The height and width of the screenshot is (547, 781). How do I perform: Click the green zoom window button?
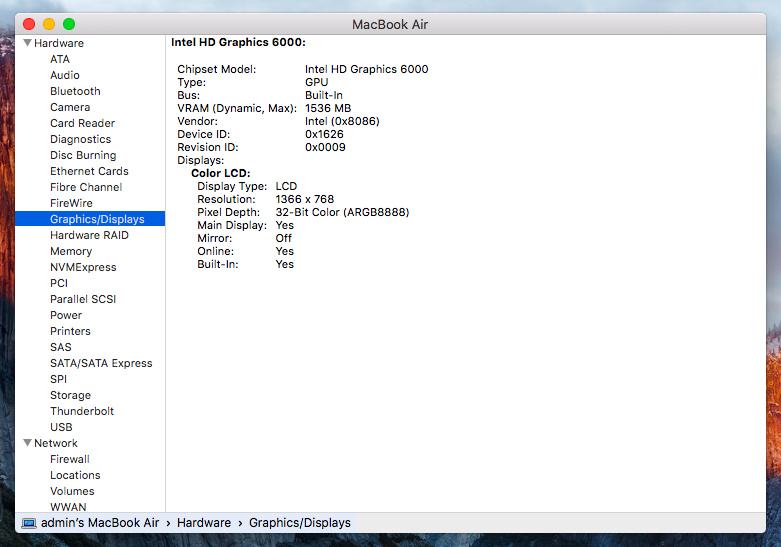click(x=69, y=24)
